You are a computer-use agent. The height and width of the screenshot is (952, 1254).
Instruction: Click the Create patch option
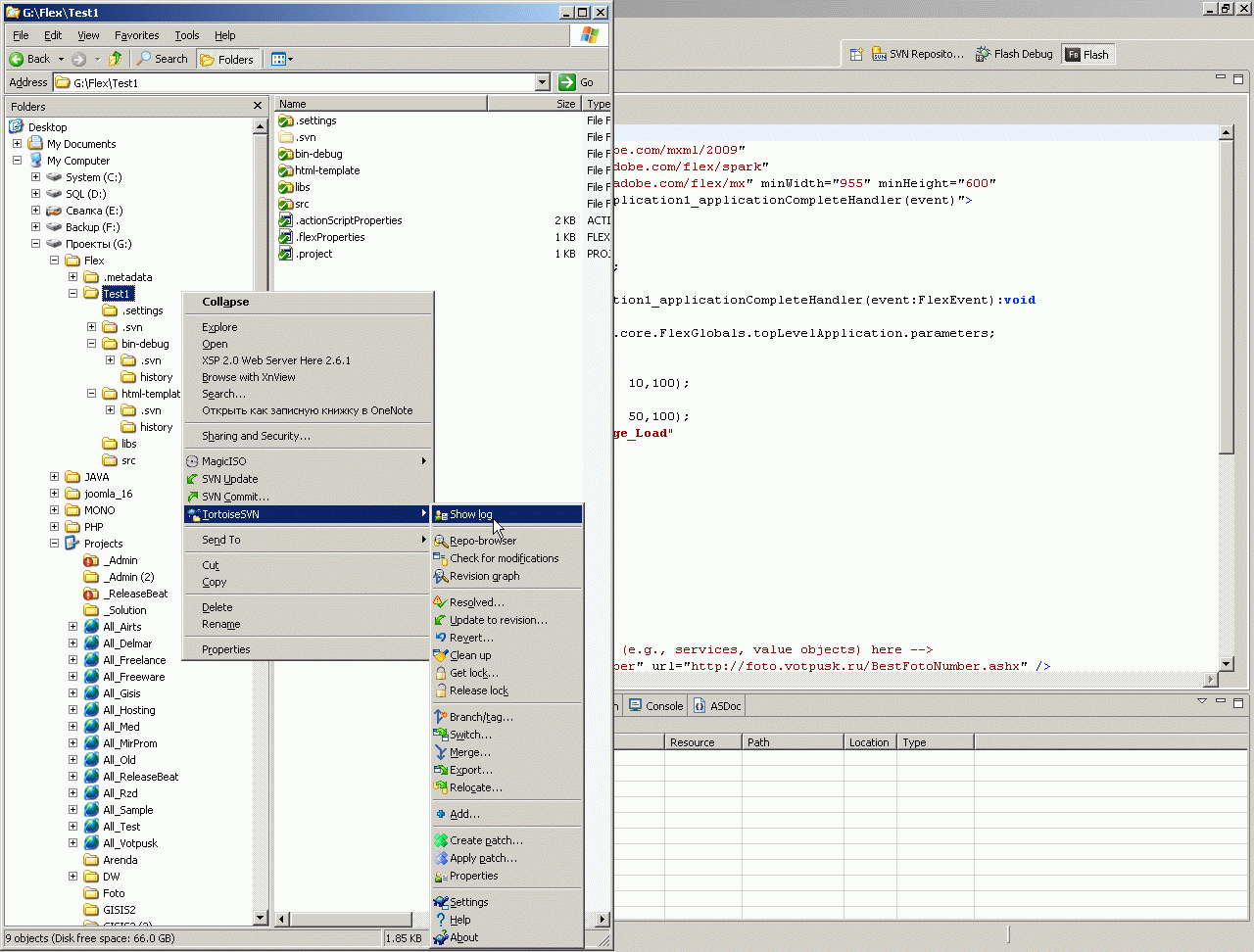click(x=486, y=840)
